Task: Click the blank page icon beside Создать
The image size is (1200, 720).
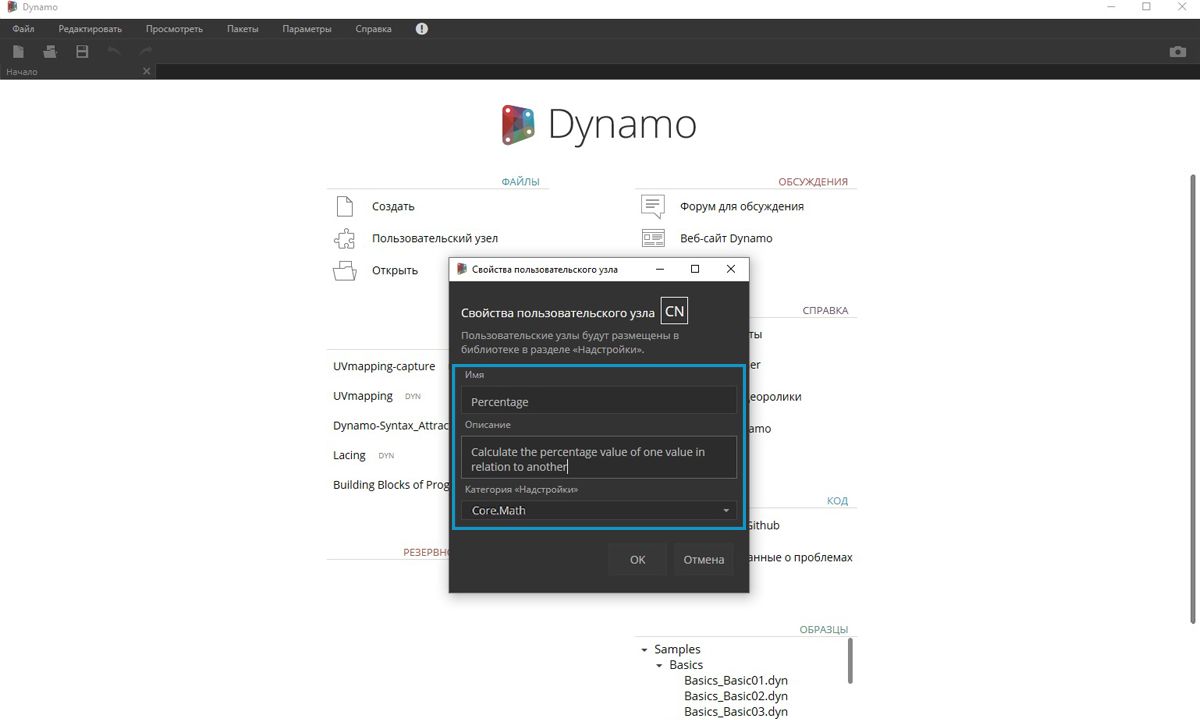Action: (345, 206)
